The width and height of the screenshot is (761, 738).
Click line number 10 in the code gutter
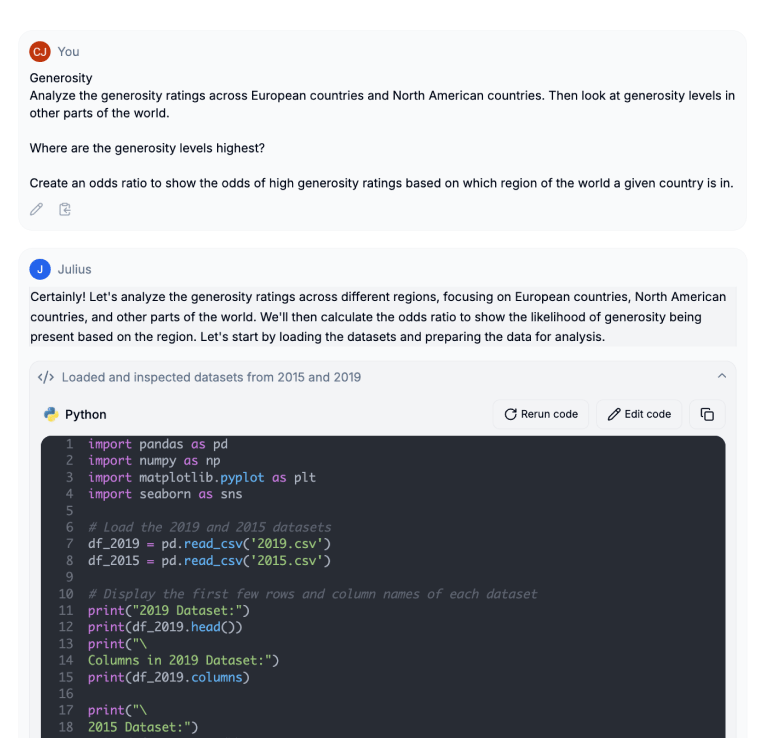pos(66,594)
